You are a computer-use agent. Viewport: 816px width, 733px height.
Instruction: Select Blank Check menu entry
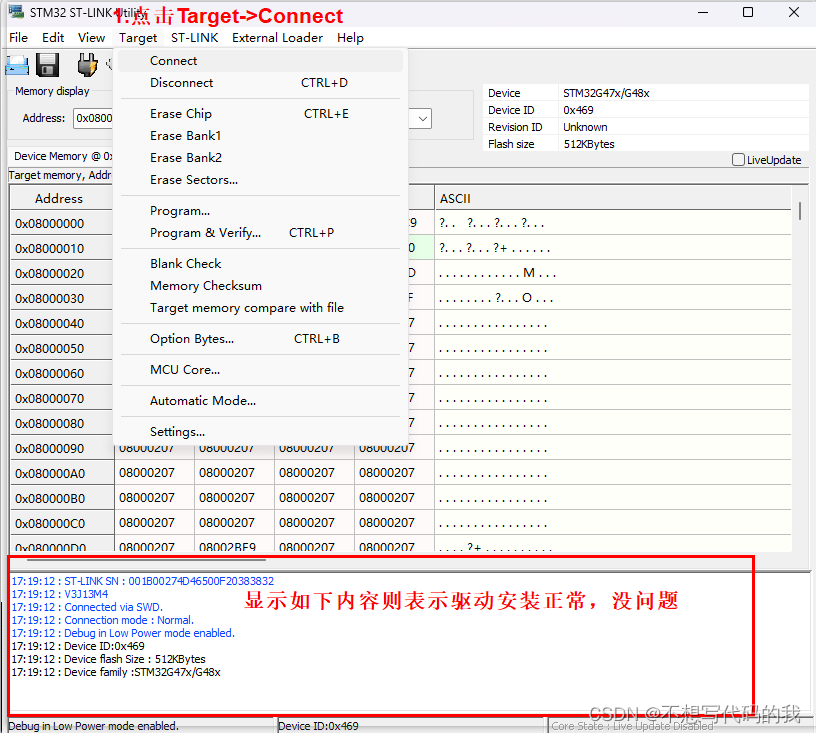point(260,264)
